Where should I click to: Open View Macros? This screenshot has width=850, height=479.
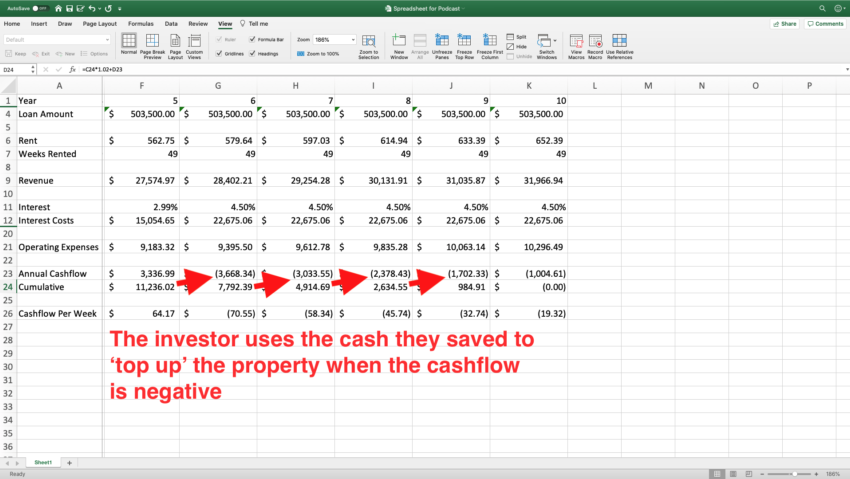point(576,47)
